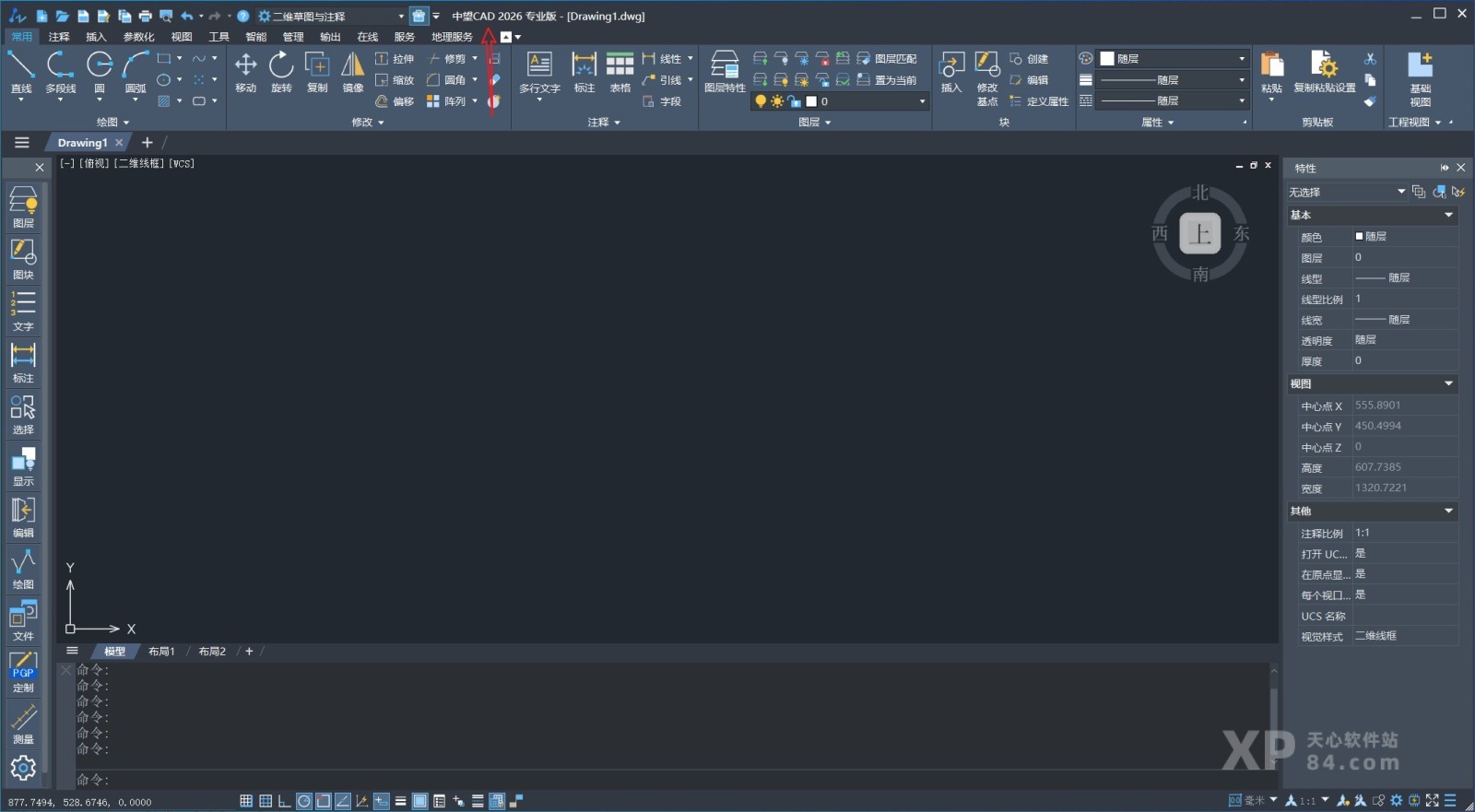Open the ribbon color 随层 swatch dropdown

click(x=1173, y=58)
